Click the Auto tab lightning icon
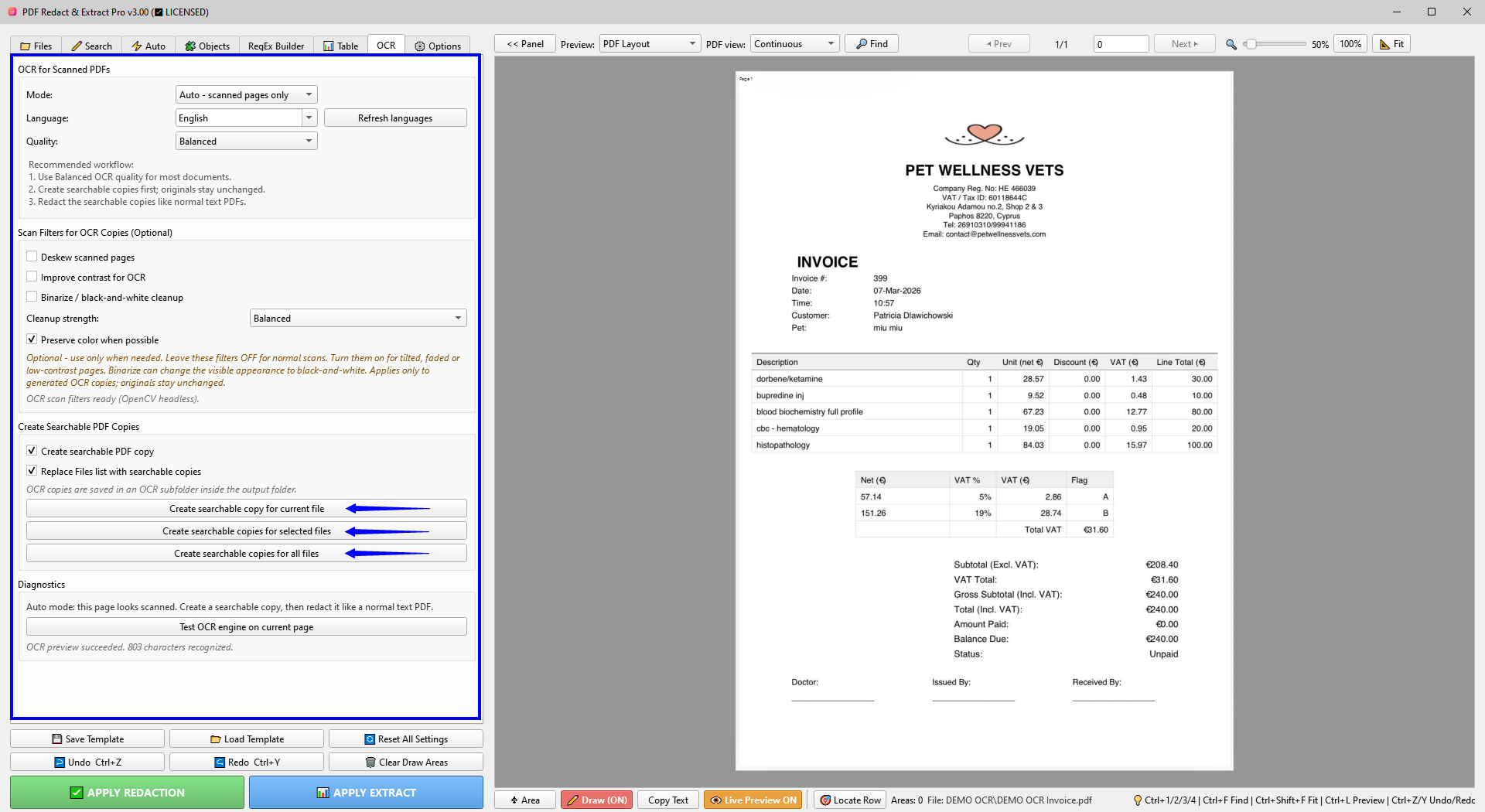 click(137, 46)
